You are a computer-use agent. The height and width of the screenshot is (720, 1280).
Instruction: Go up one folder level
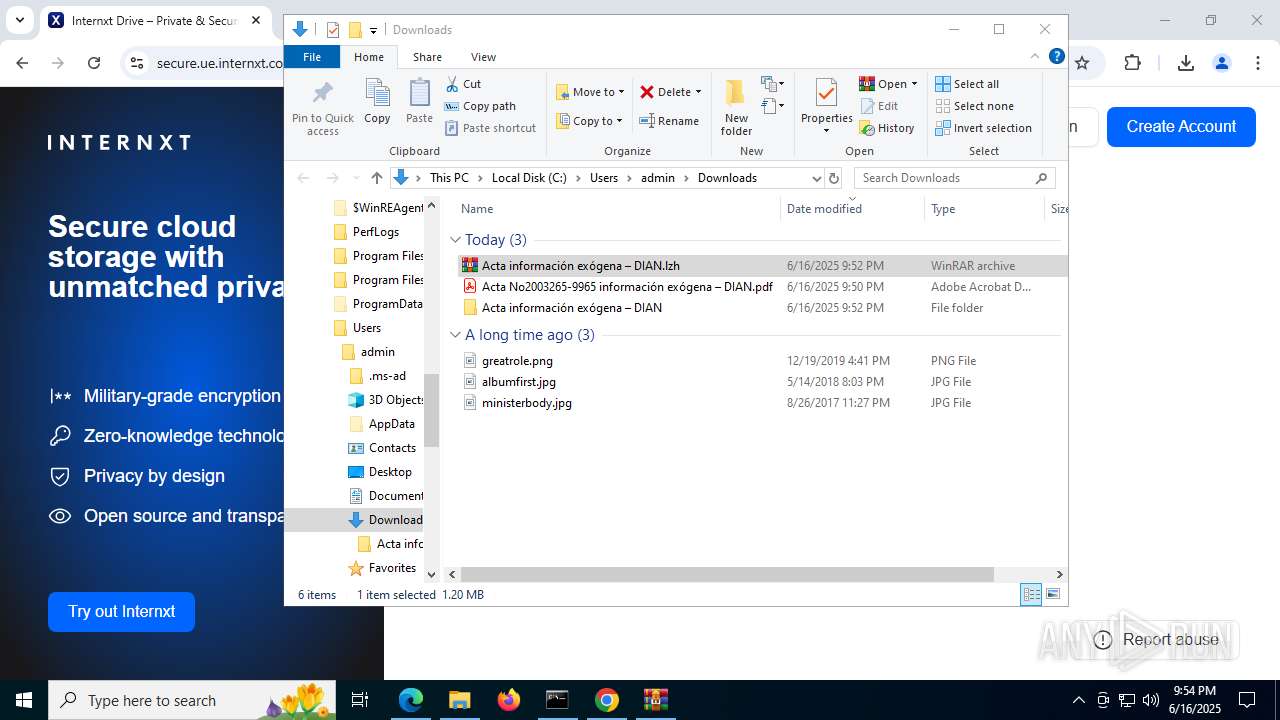(376, 178)
